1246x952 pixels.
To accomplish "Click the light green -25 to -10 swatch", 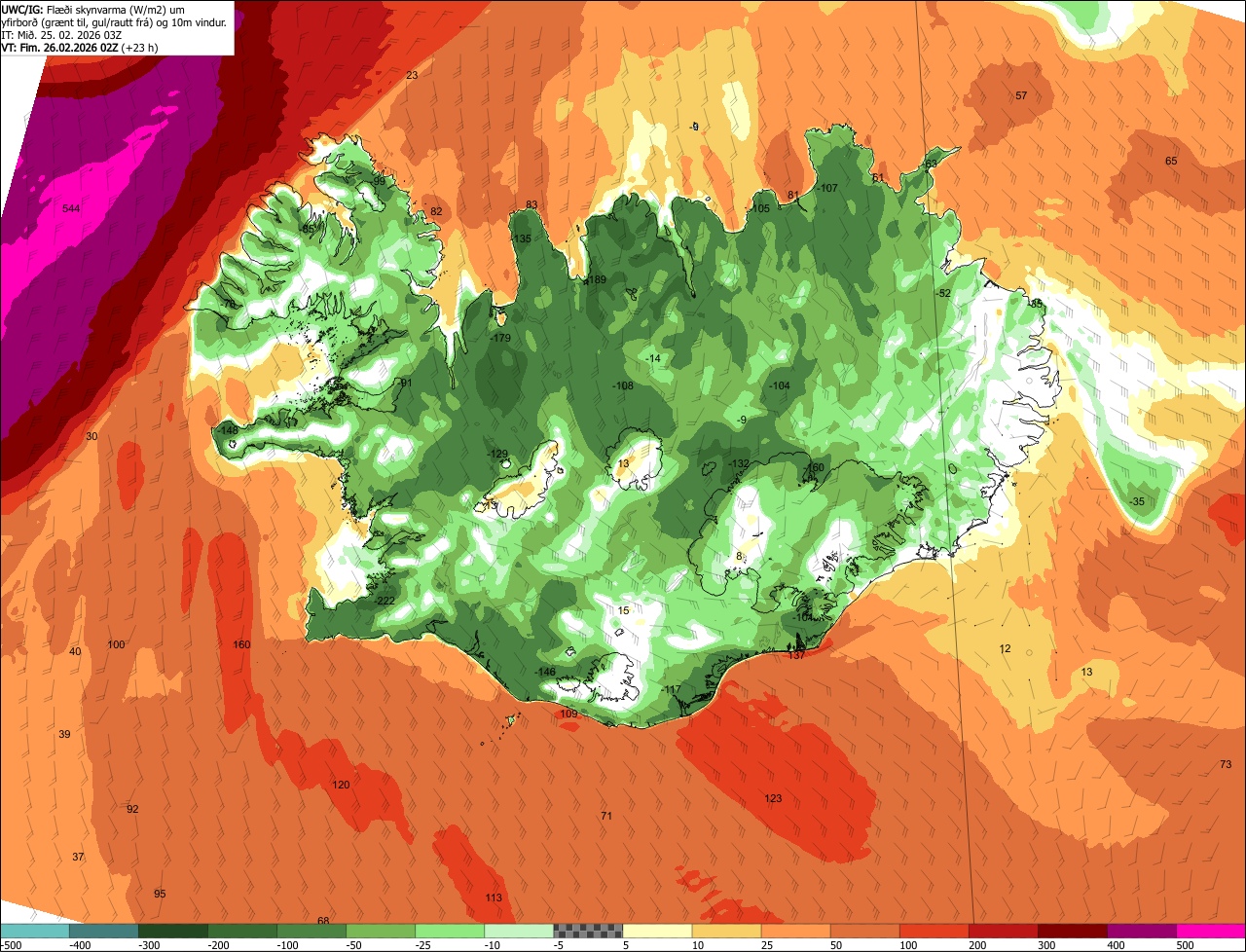I will click(450, 932).
